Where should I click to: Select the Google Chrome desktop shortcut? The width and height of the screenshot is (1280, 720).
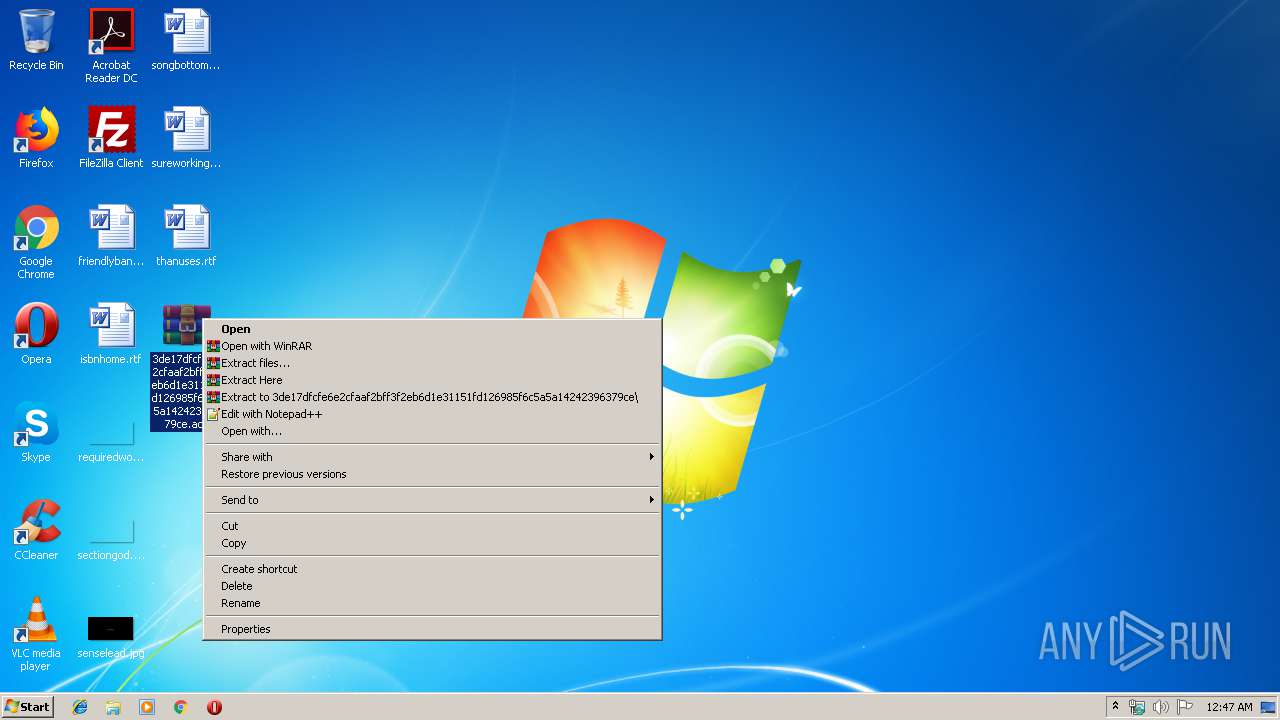[x=36, y=242]
